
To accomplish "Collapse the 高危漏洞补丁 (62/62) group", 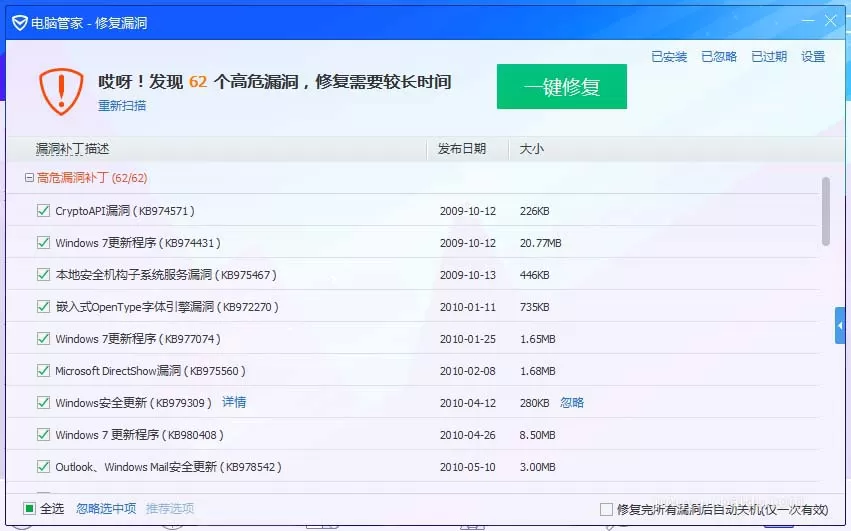I will pos(29,178).
